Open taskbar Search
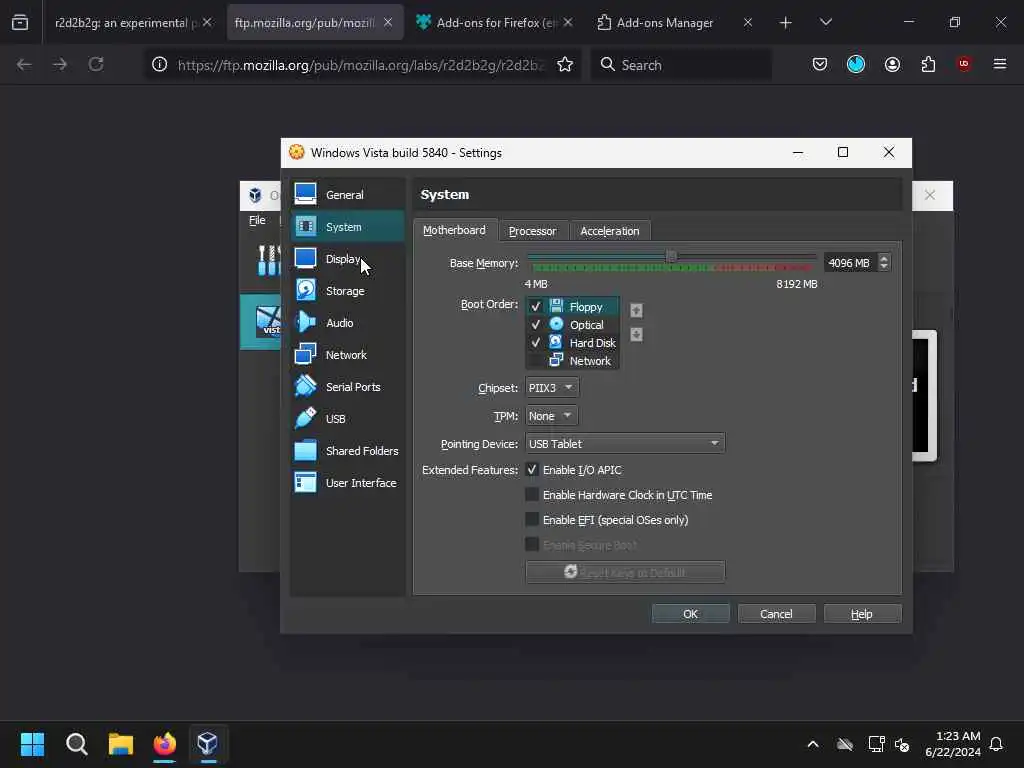The width and height of the screenshot is (1024, 768). pyautogui.click(x=76, y=743)
